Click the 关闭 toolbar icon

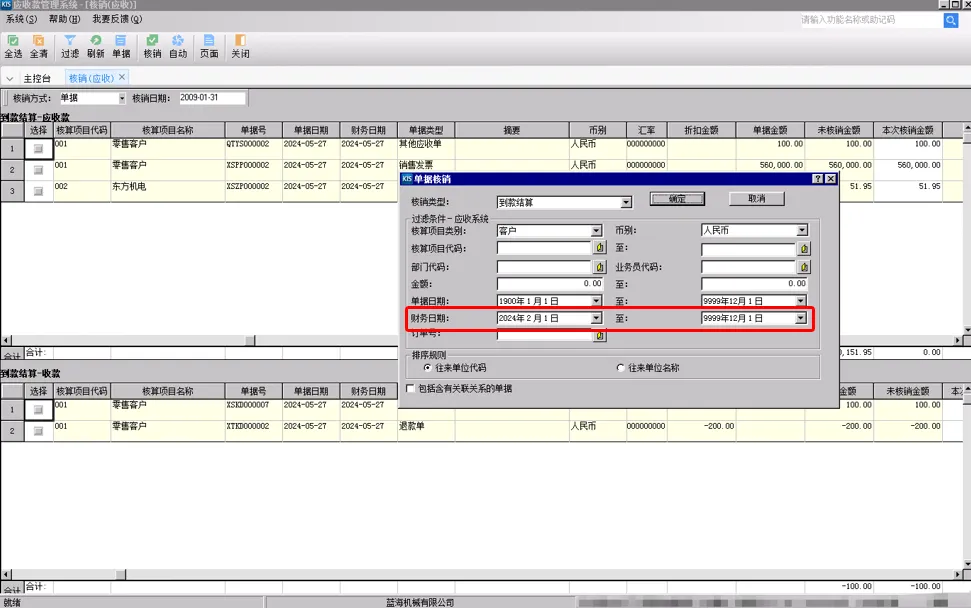(x=240, y=46)
